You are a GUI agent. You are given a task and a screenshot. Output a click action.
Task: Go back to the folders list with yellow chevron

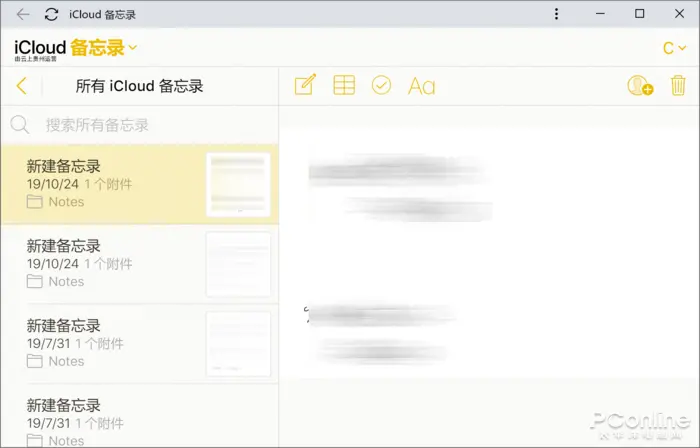pos(21,86)
